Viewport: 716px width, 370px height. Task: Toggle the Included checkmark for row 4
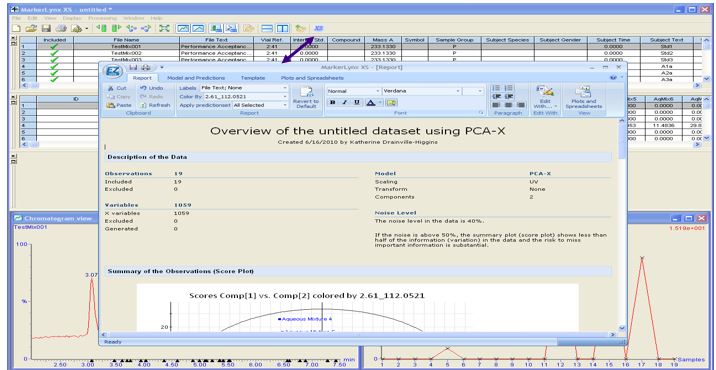[x=54, y=66]
